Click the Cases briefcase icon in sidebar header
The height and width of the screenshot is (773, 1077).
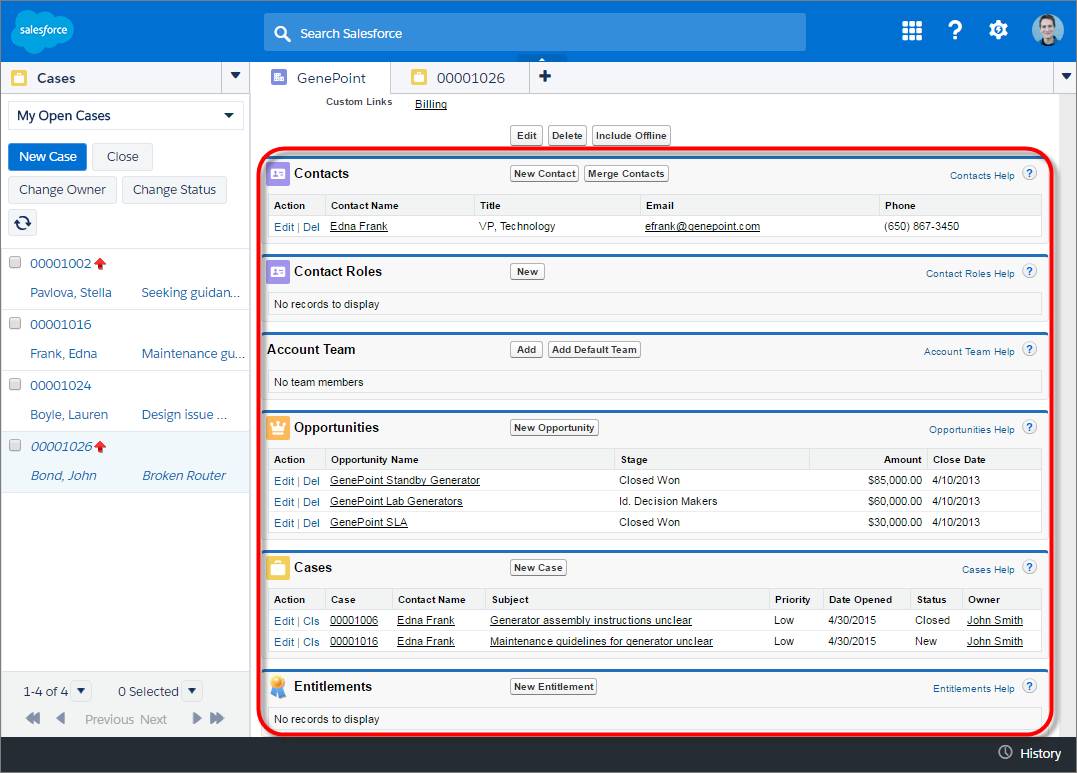pyautogui.click(x=19, y=78)
